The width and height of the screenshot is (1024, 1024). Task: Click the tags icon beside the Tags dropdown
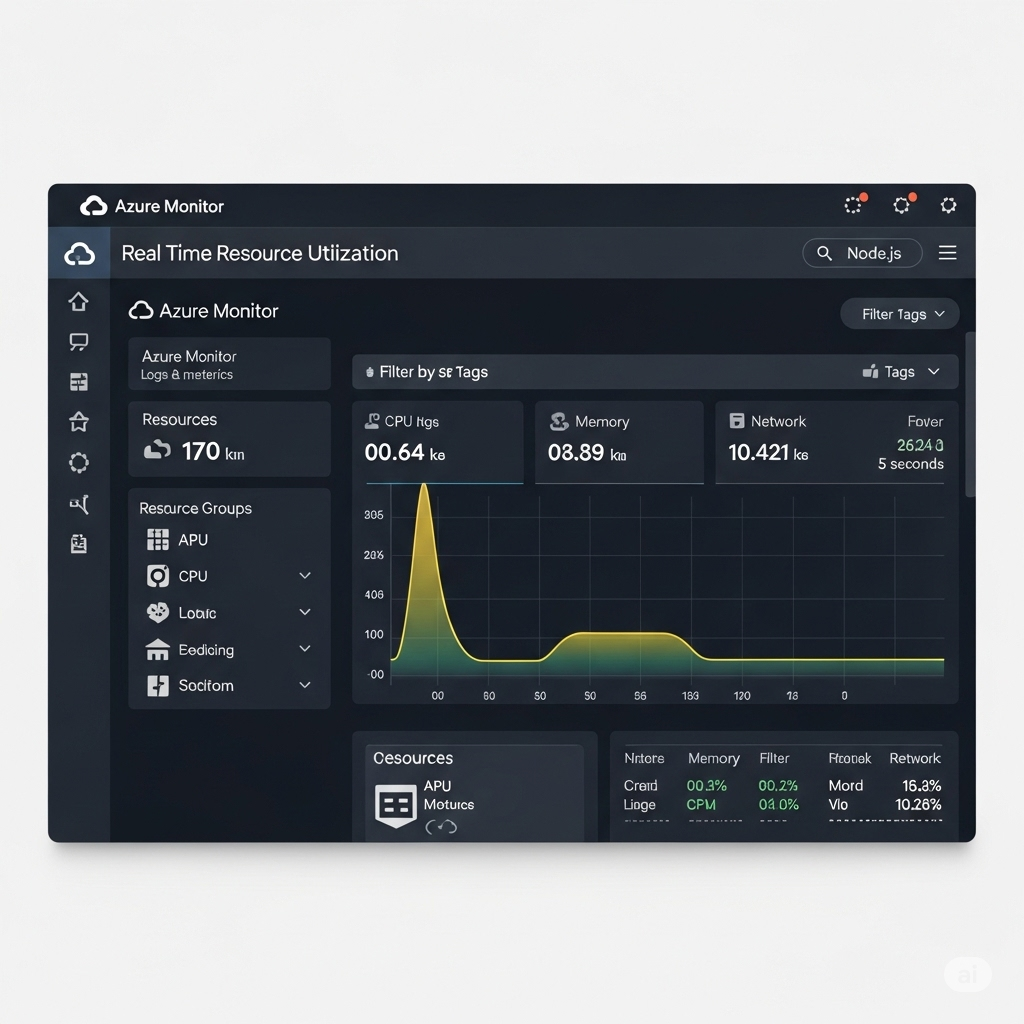[x=871, y=372]
